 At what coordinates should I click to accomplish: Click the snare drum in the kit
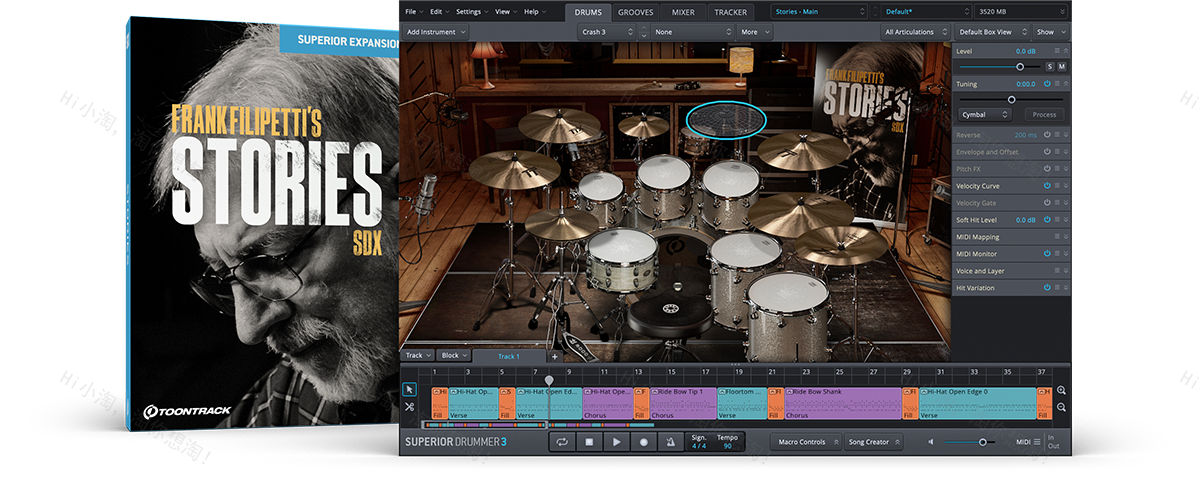pyautogui.click(x=622, y=258)
